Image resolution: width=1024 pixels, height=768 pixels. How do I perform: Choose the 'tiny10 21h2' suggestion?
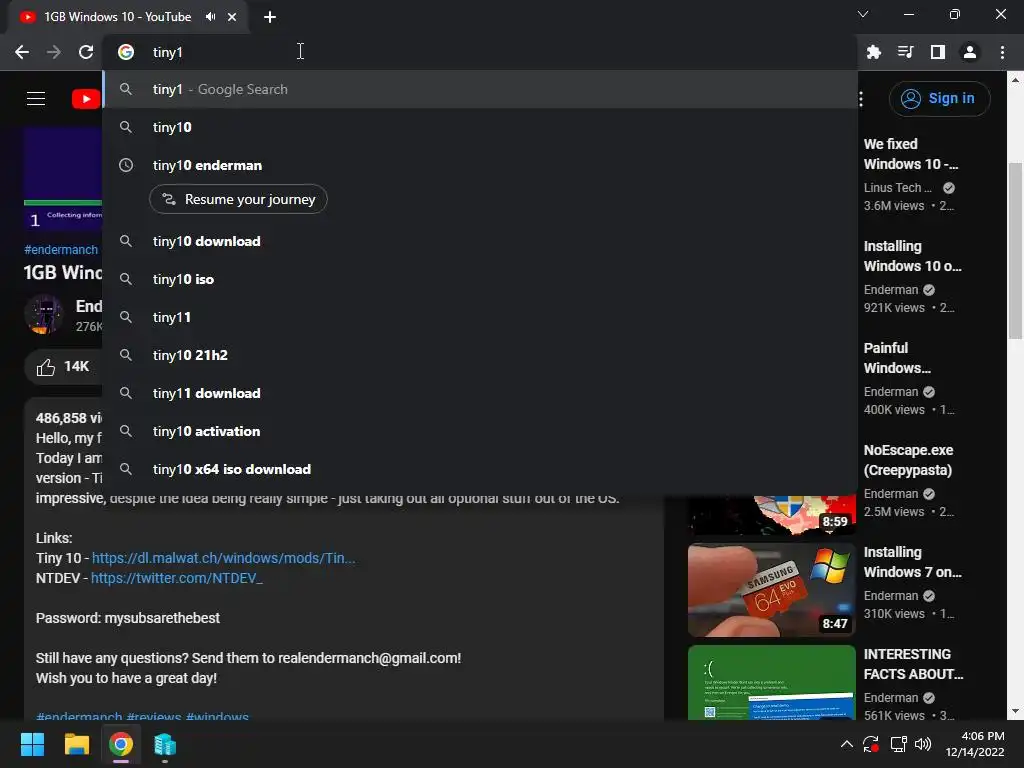tap(480, 355)
